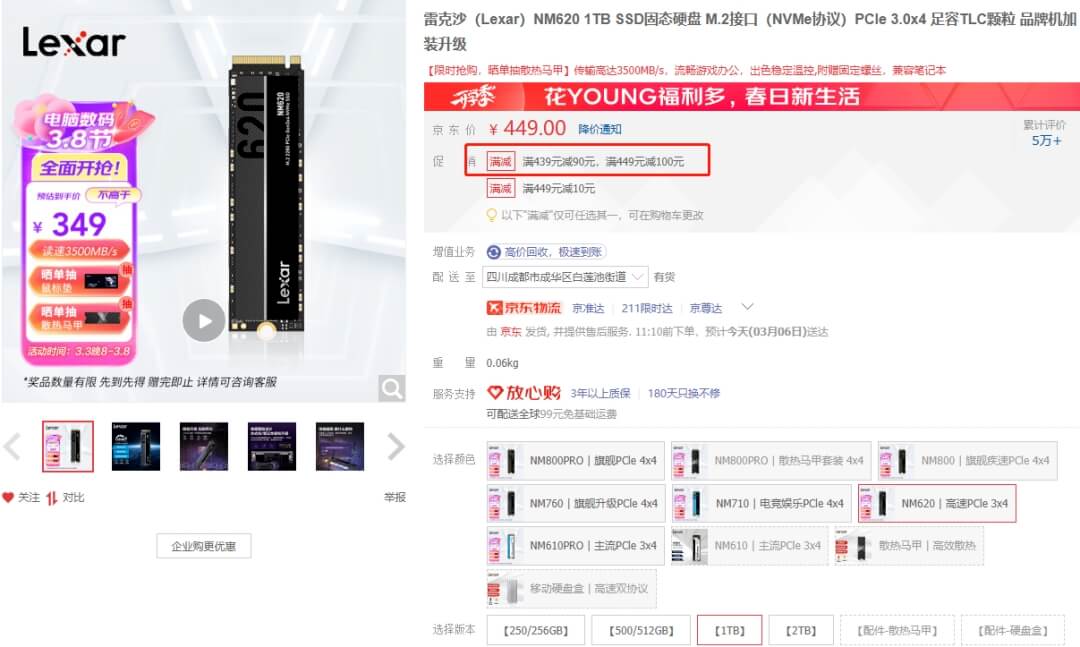Screen dimensions: 1080x647
Task: Select the 【500/512GB】 version option
Action: [641, 630]
